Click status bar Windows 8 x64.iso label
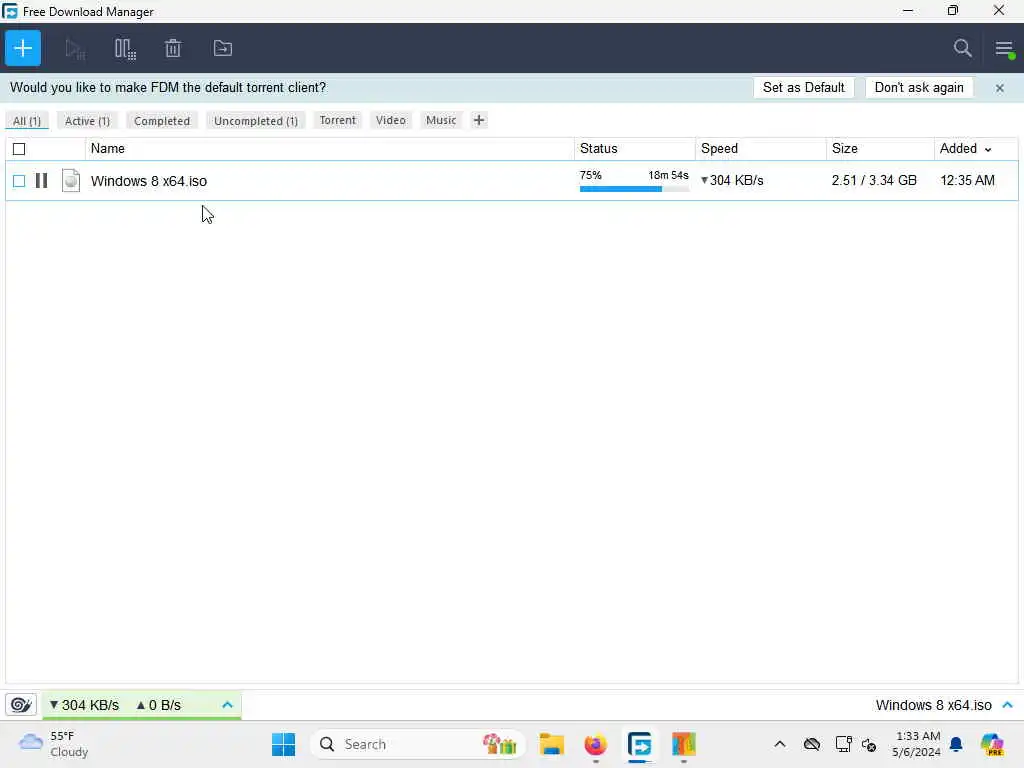The image size is (1024, 768). pyautogui.click(x=933, y=705)
